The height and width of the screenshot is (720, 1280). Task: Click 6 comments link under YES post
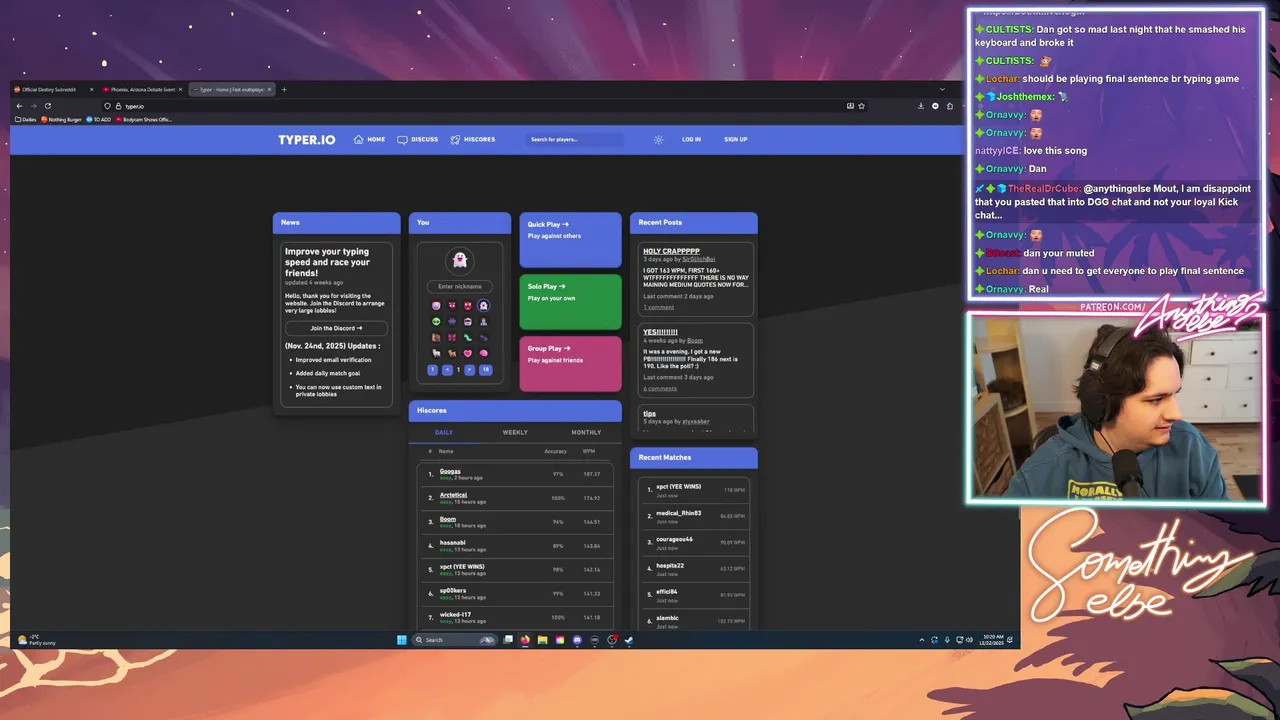pos(660,388)
